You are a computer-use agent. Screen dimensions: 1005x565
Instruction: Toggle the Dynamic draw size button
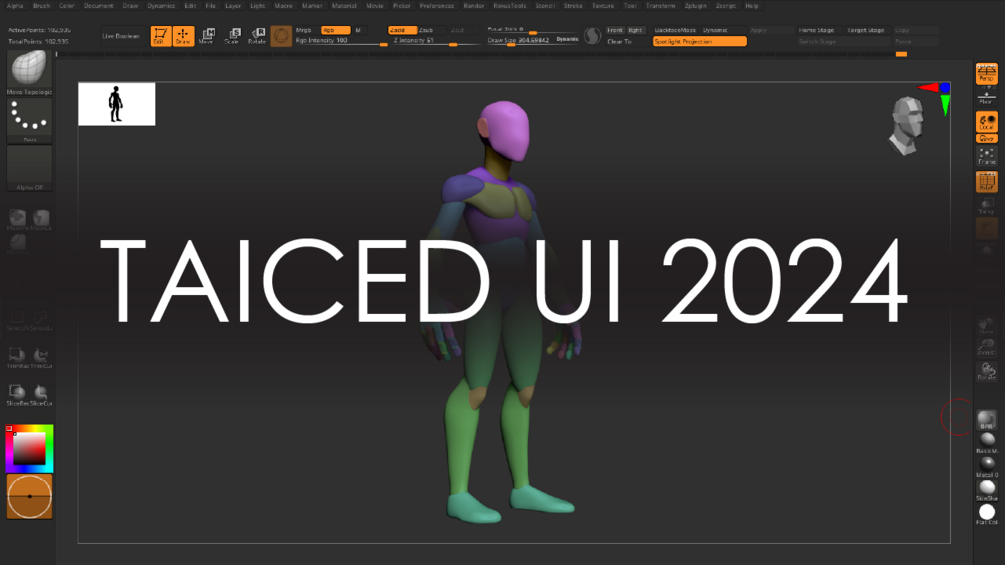(x=567, y=39)
